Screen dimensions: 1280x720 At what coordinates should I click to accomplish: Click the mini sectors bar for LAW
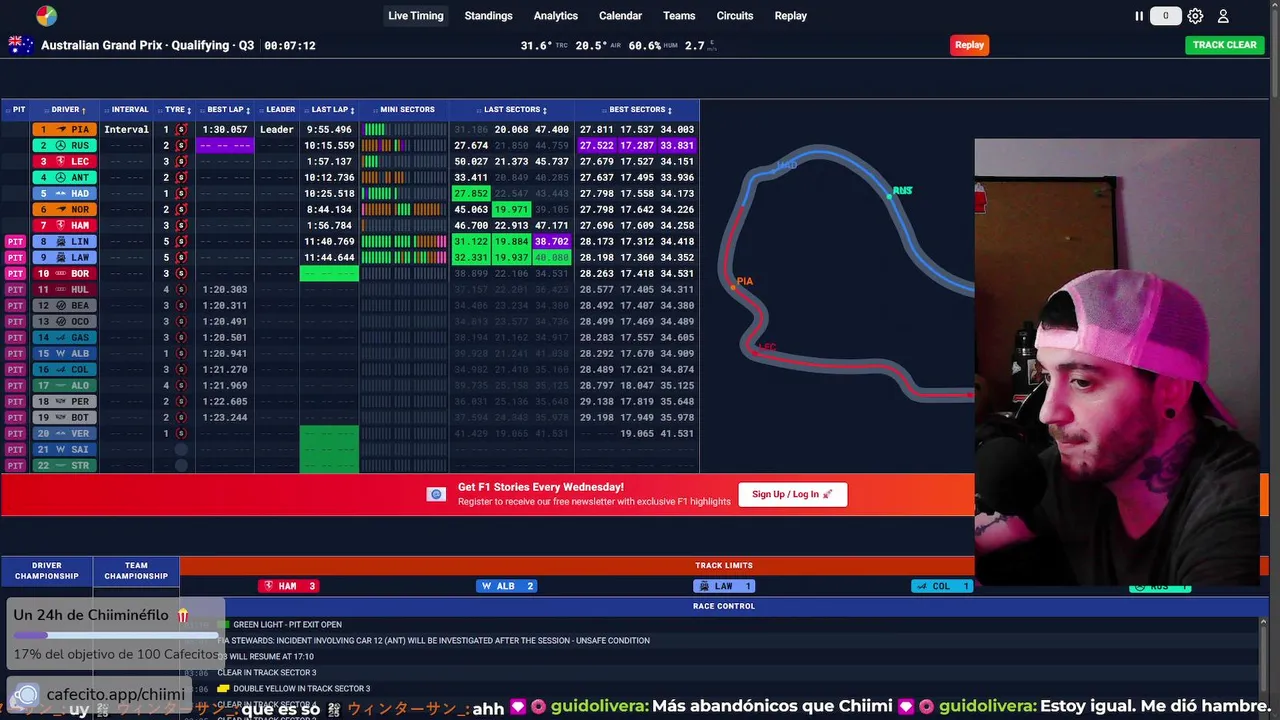[x=404, y=258]
